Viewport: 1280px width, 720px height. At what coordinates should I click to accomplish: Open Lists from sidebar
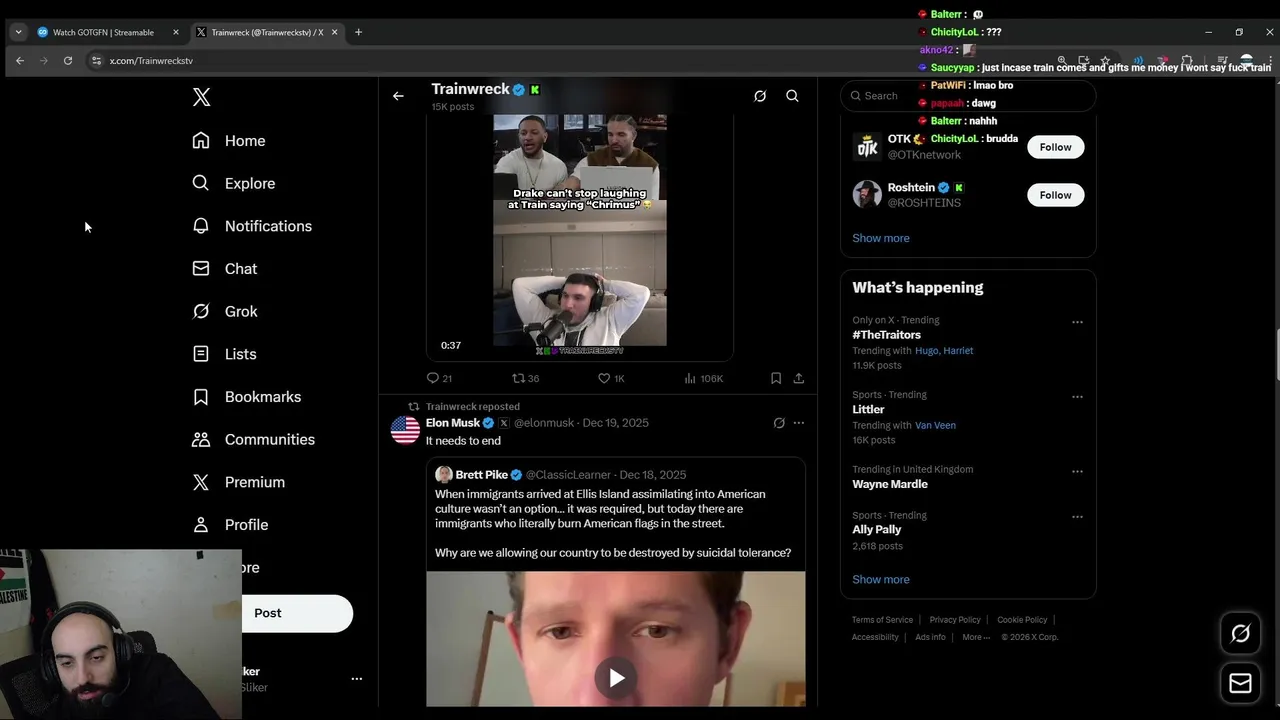(224, 354)
